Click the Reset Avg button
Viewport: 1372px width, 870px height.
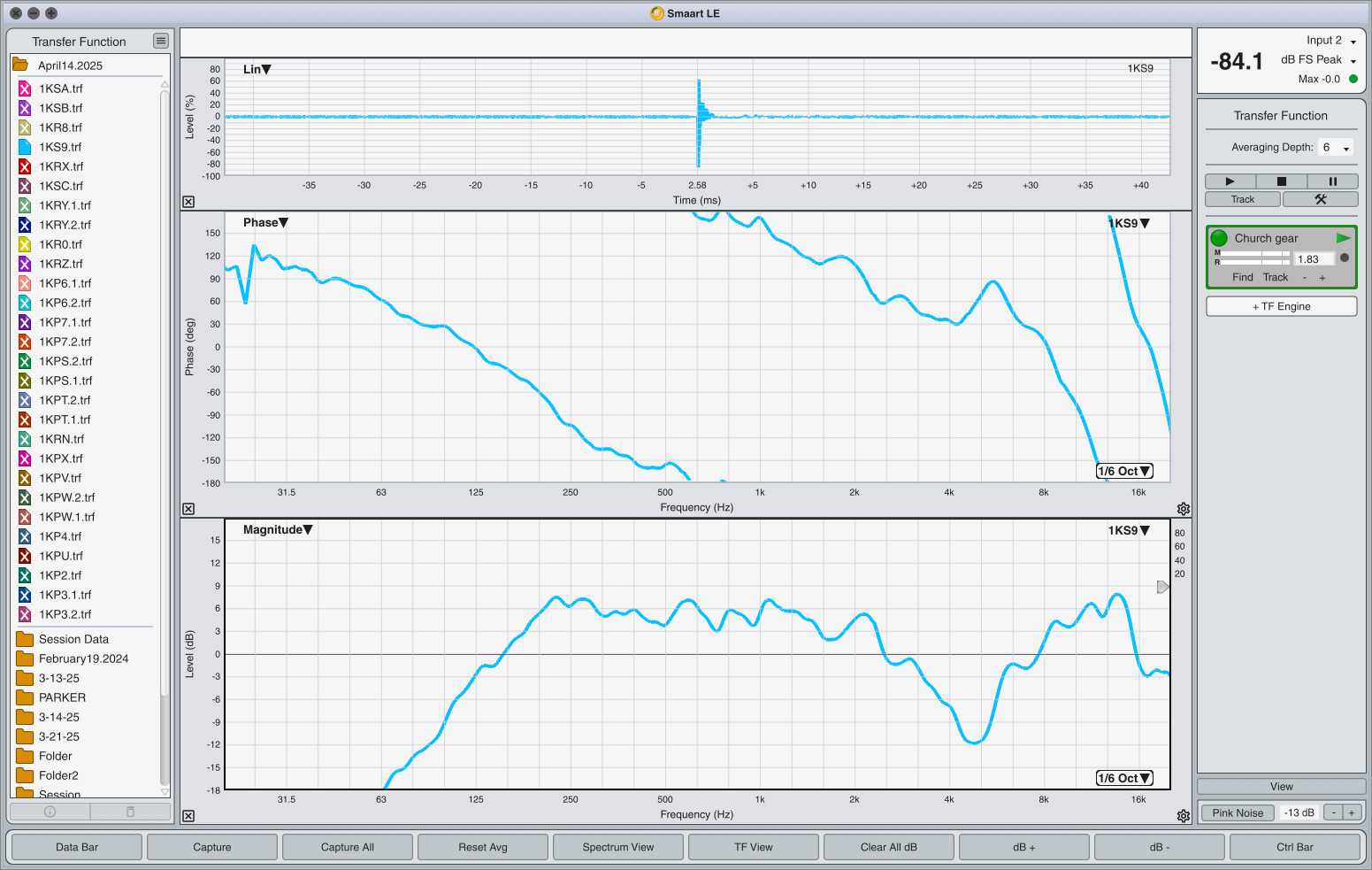(483, 847)
